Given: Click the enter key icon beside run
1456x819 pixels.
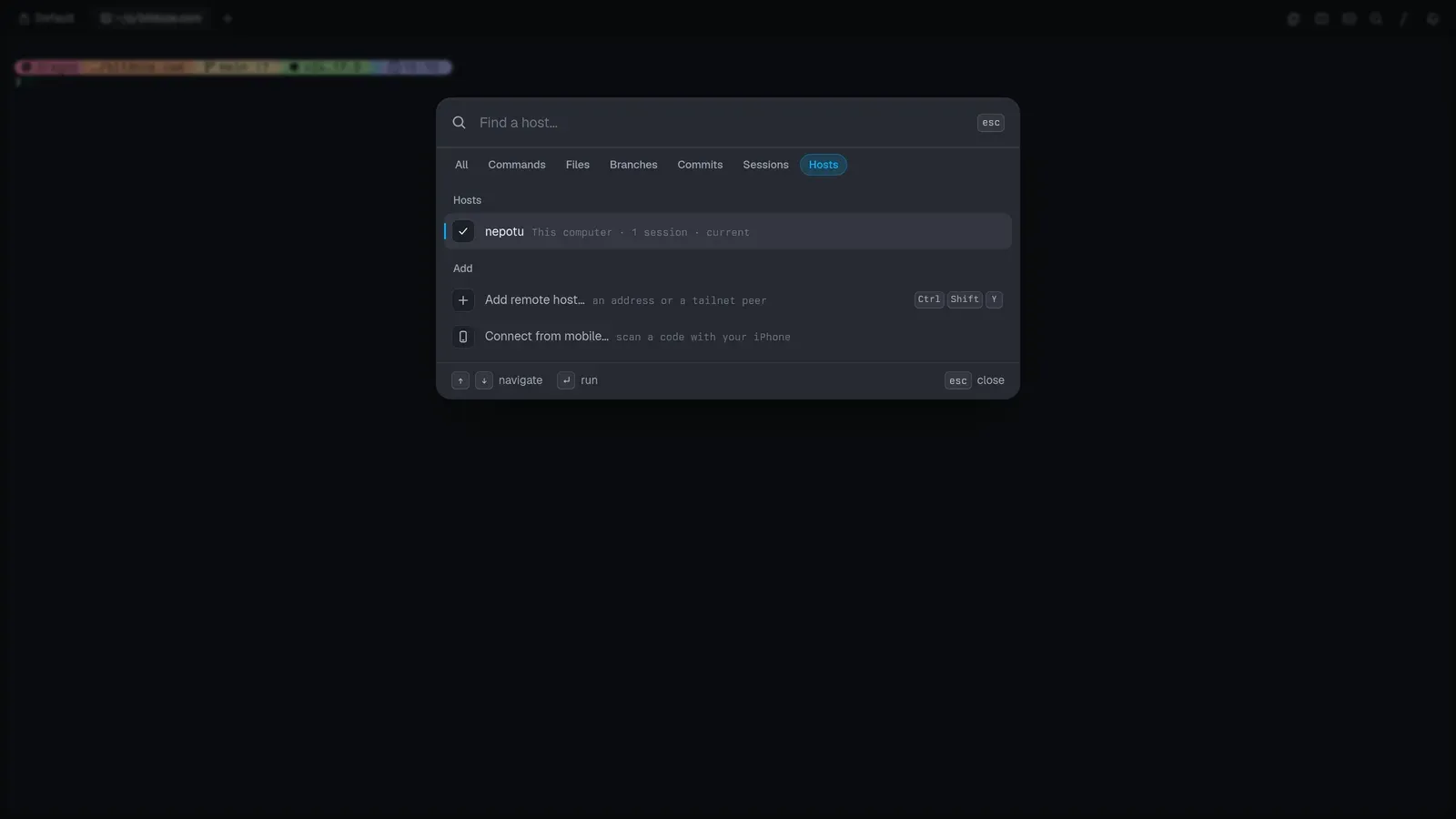Looking at the screenshot, I should pyautogui.click(x=566, y=380).
